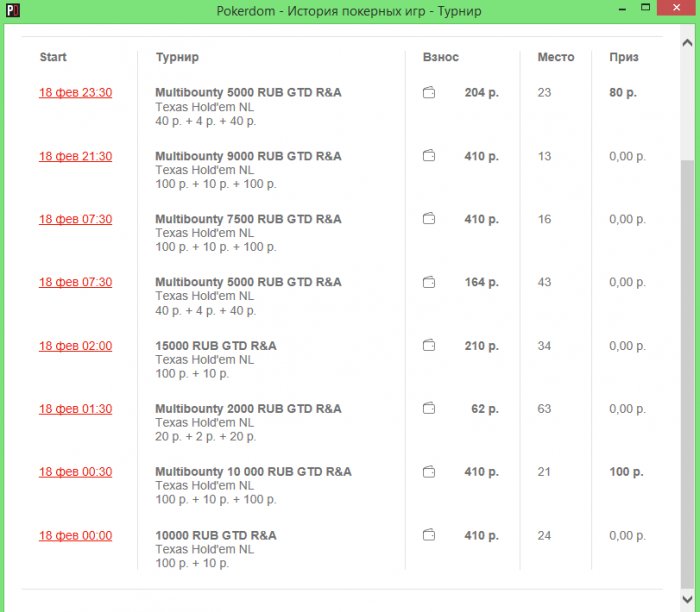Image resolution: width=700 pixels, height=612 pixels.
Task: Open the 18 фев 00:30 tournament link
Action: point(75,472)
